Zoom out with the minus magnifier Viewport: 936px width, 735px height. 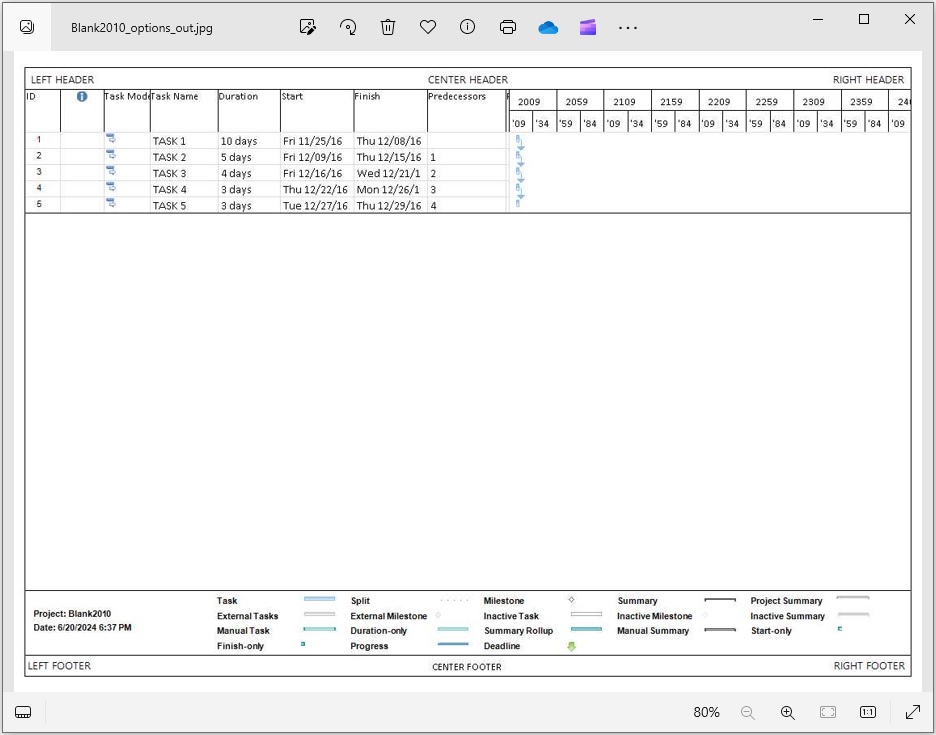[x=748, y=712]
